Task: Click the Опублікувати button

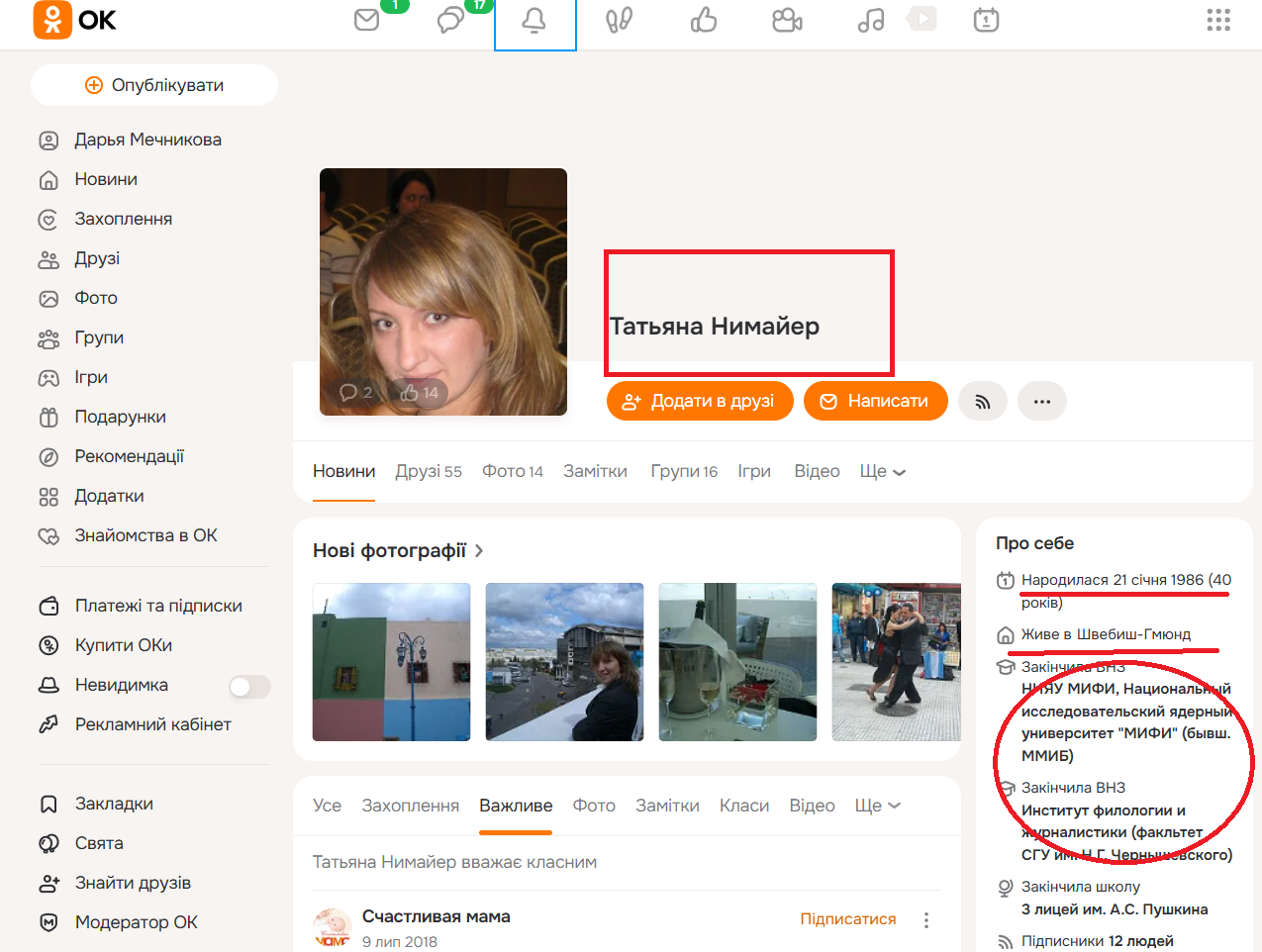Action: pos(154,85)
